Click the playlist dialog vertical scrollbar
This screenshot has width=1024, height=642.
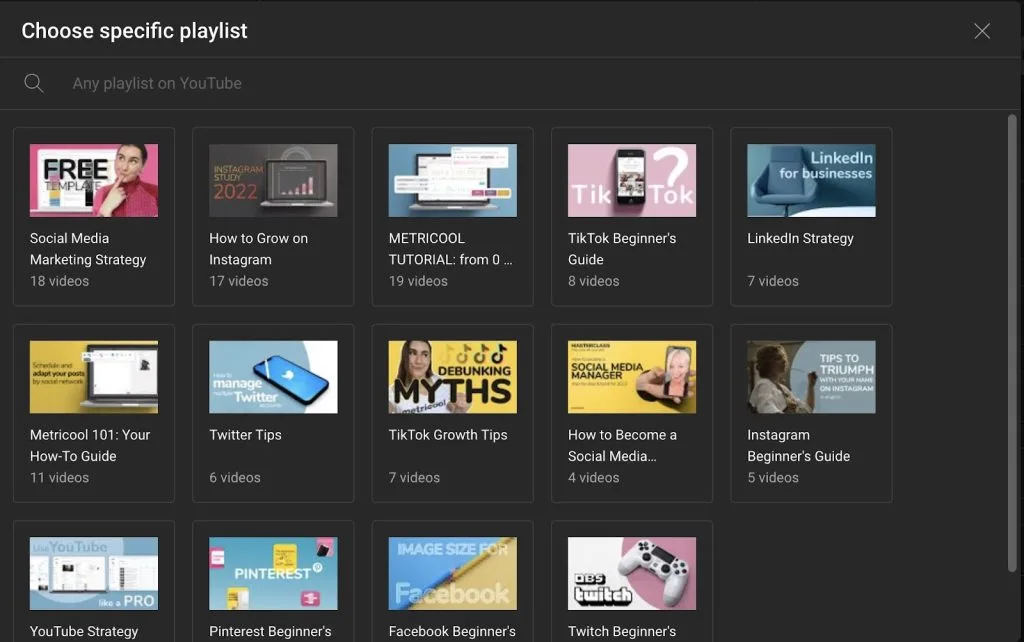click(1012, 344)
